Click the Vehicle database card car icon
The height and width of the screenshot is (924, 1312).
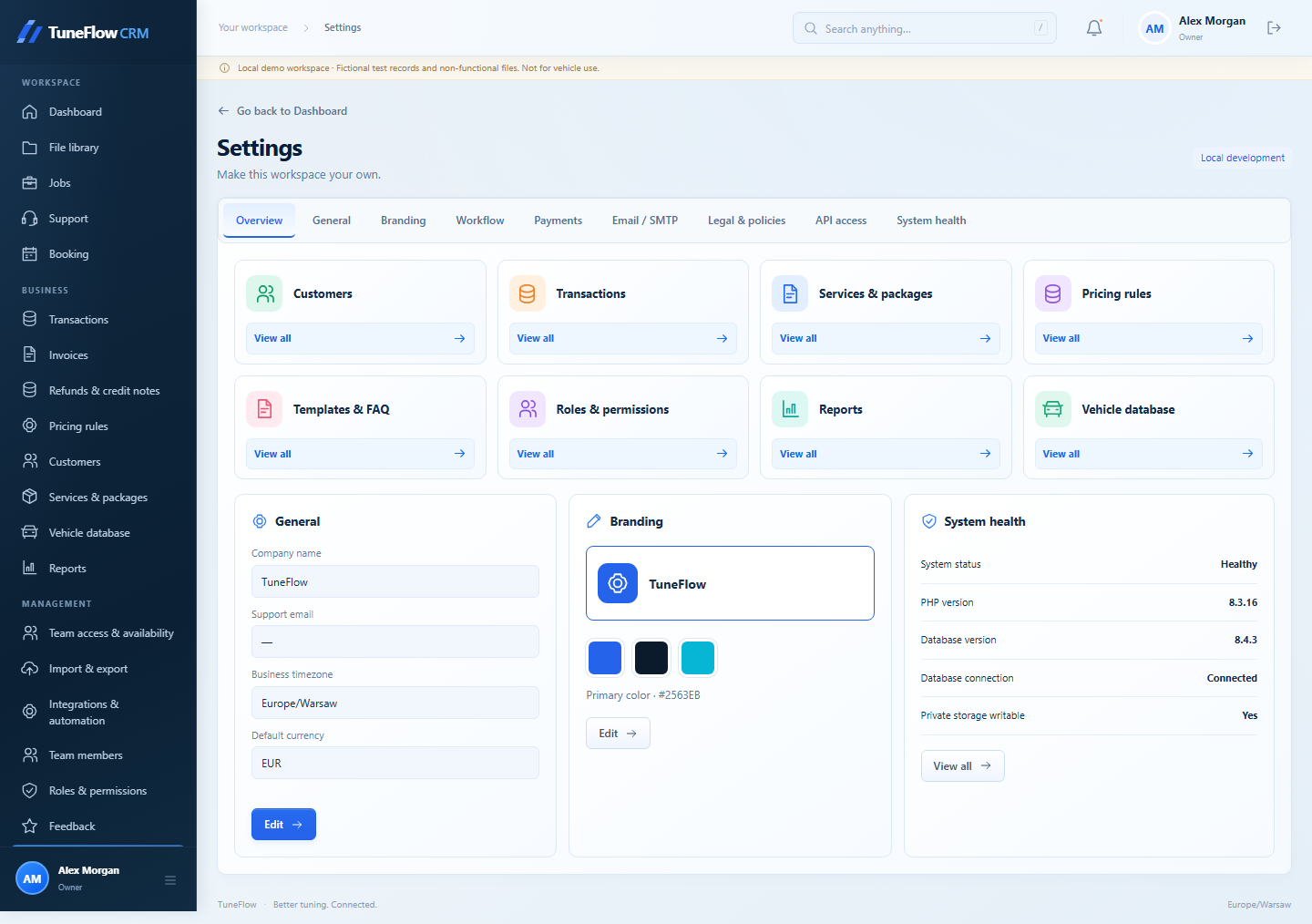pos(1053,409)
